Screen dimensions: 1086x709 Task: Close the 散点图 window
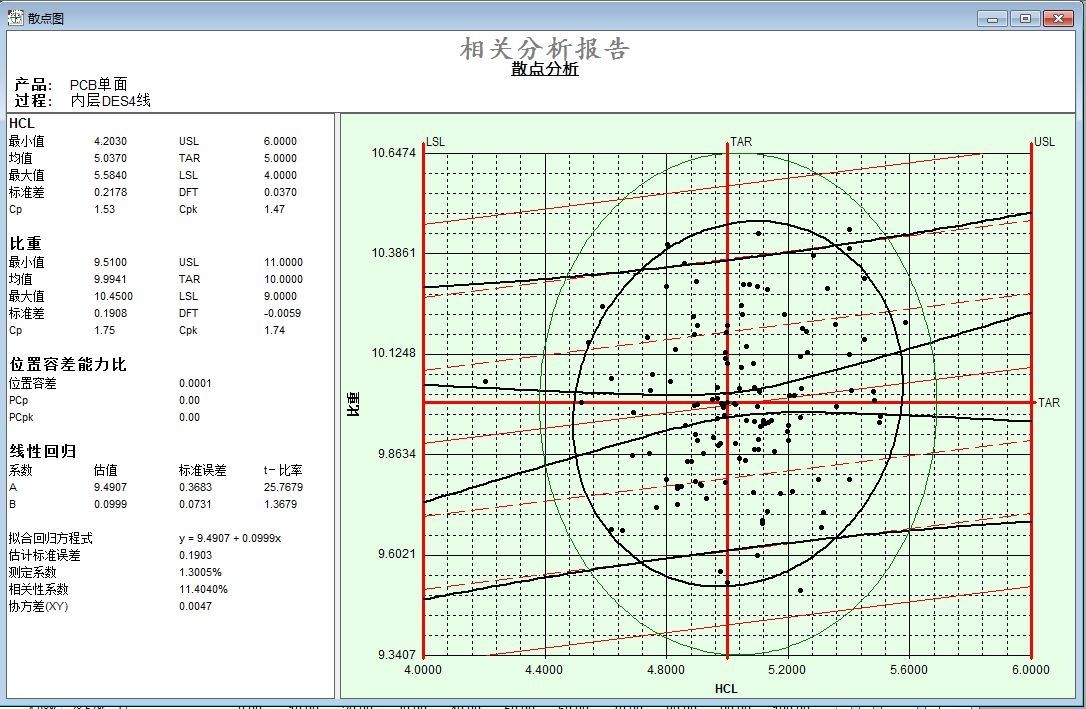pyautogui.click(x=1057, y=18)
